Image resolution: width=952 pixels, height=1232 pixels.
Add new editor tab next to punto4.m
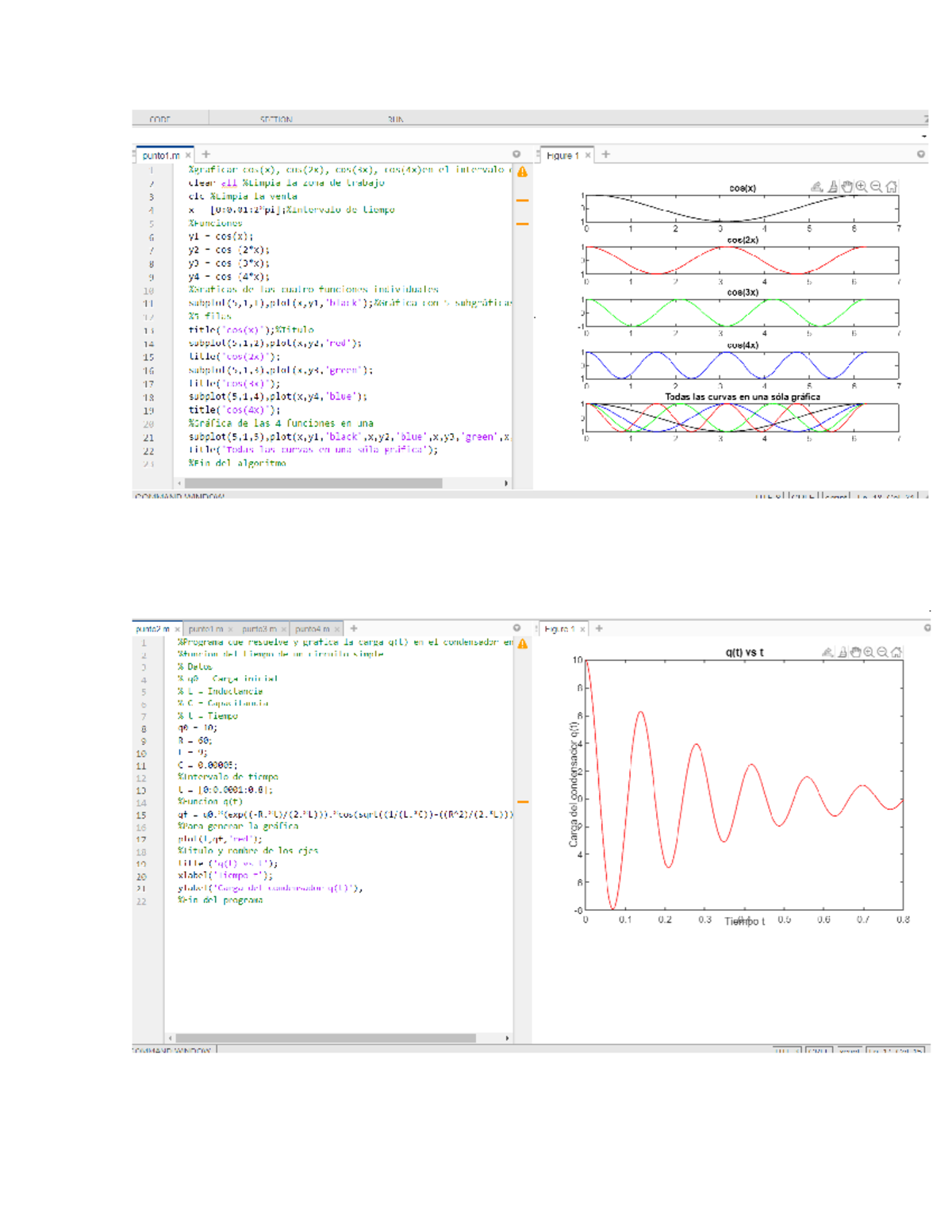tap(354, 628)
